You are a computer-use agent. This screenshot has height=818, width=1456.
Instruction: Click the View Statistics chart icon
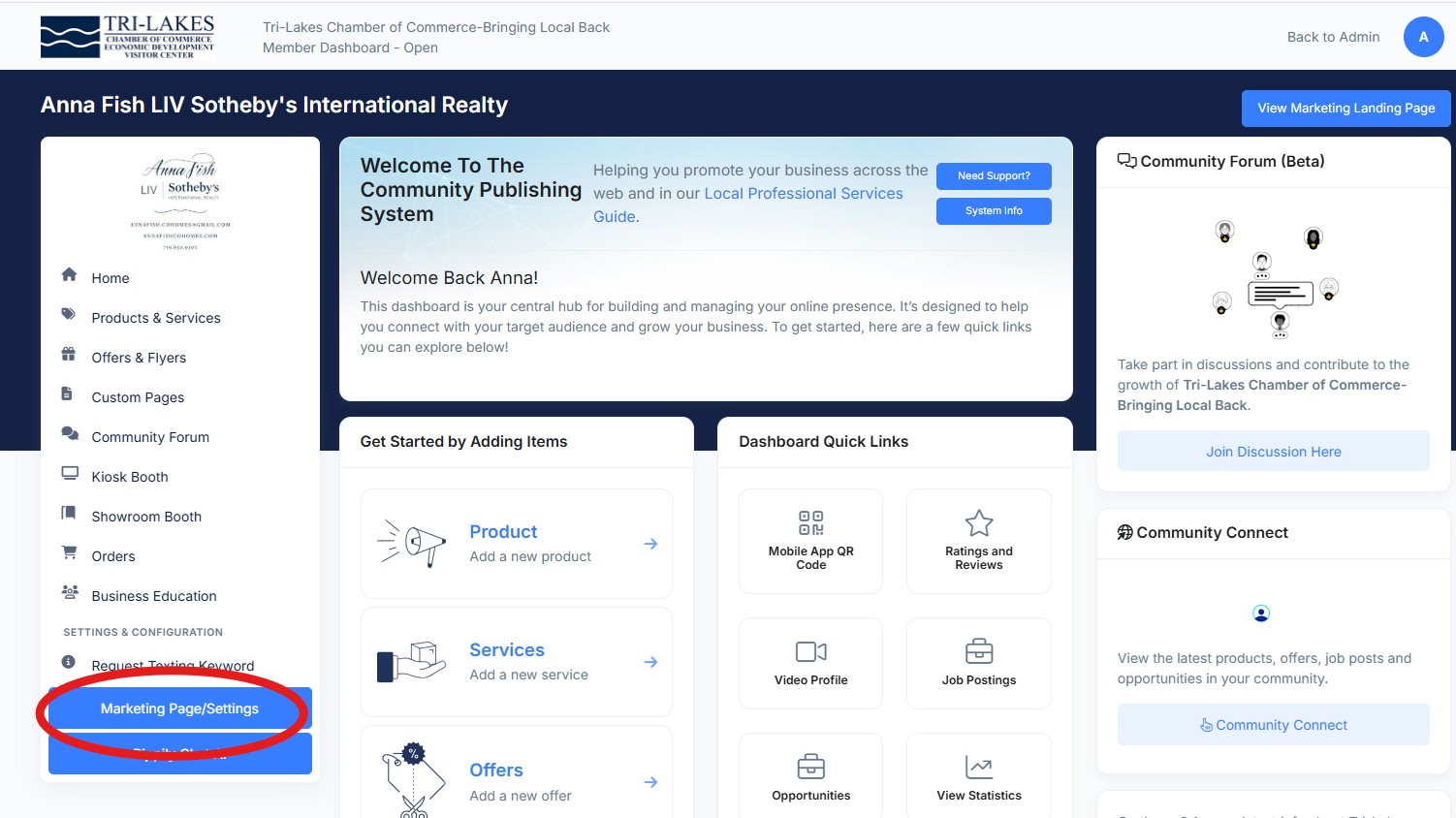[x=979, y=767]
